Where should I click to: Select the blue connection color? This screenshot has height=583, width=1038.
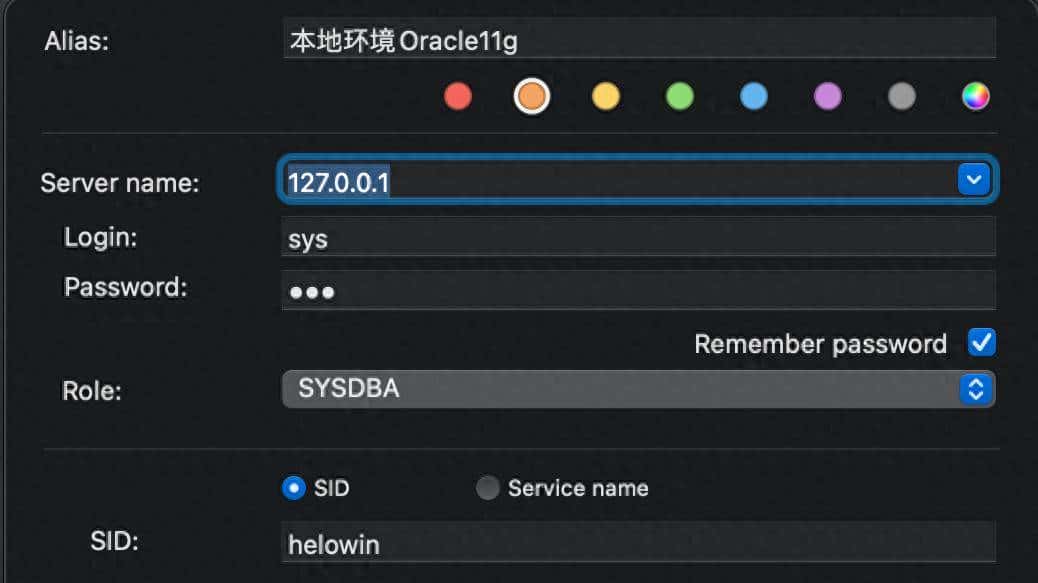753,96
